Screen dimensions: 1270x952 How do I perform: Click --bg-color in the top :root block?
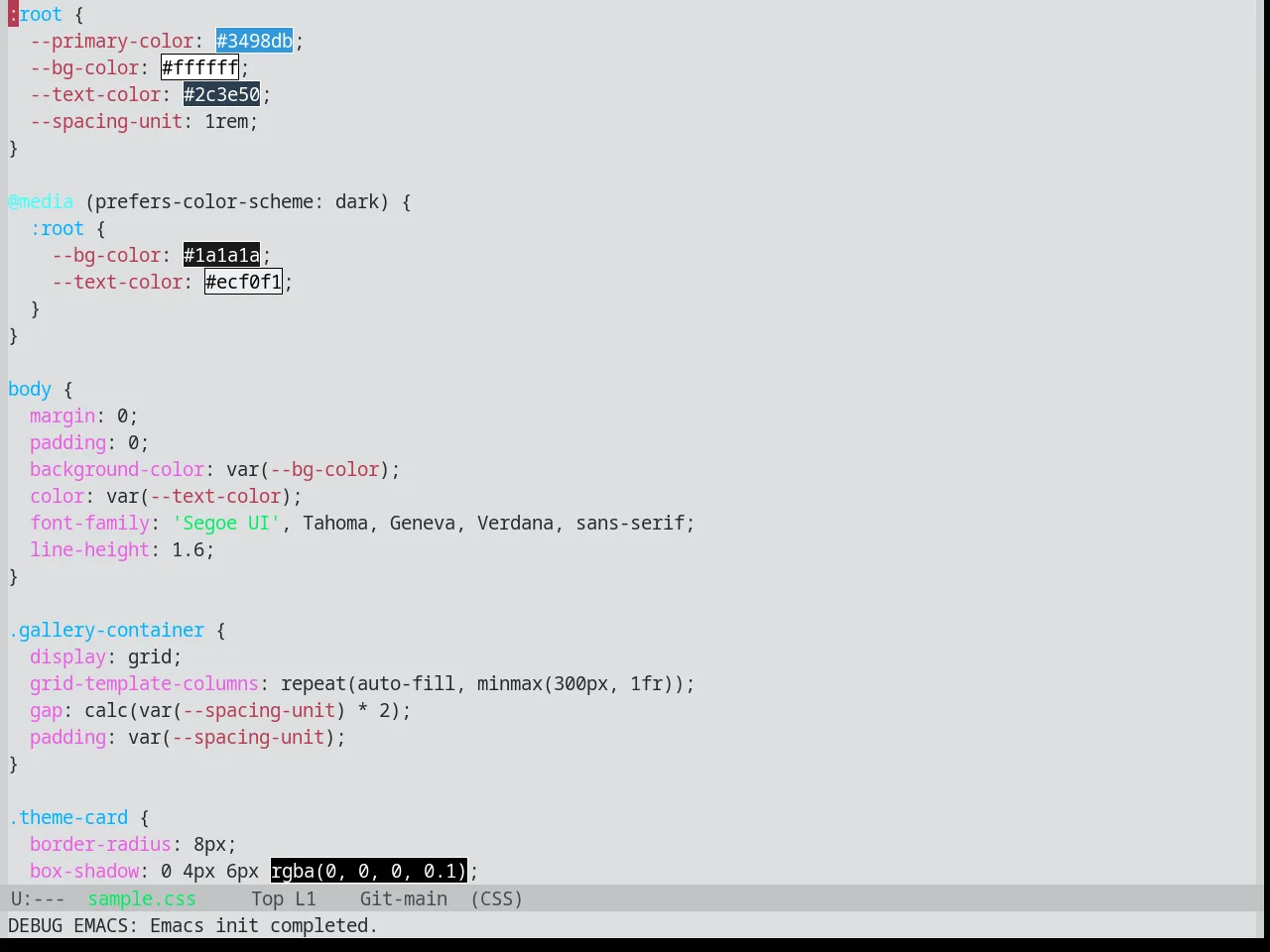point(84,67)
